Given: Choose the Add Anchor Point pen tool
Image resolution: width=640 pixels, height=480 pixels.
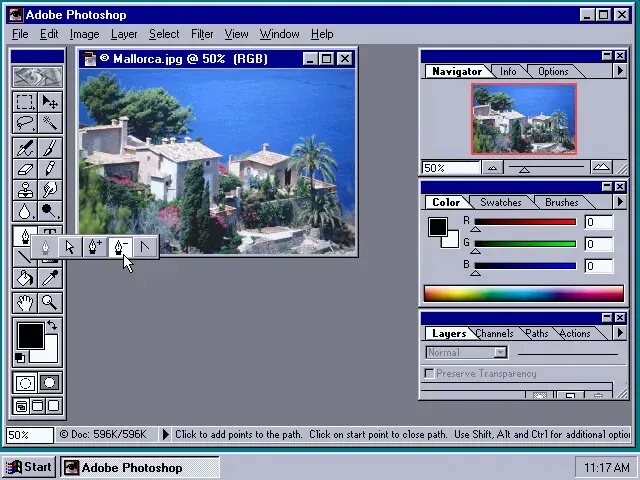Looking at the screenshot, I should coord(95,247).
